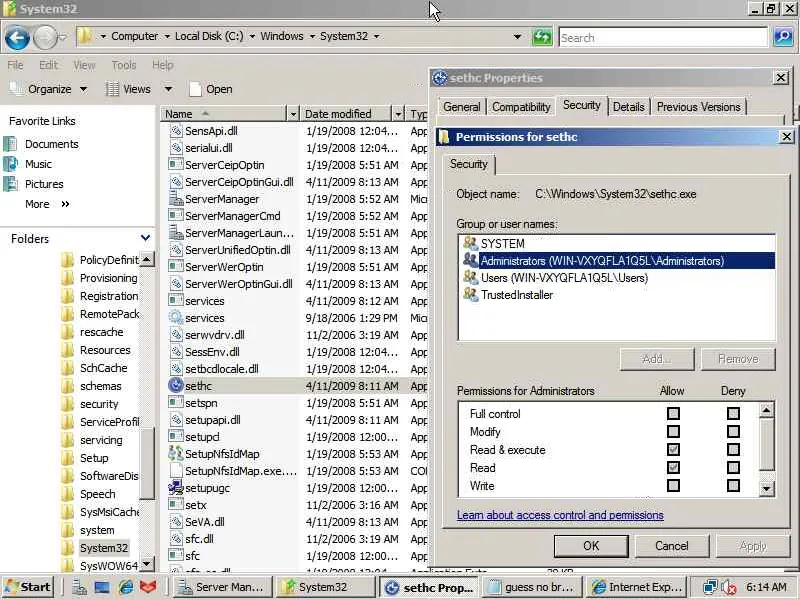
Task: Toggle Allow for Read
Action: click(x=673, y=467)
